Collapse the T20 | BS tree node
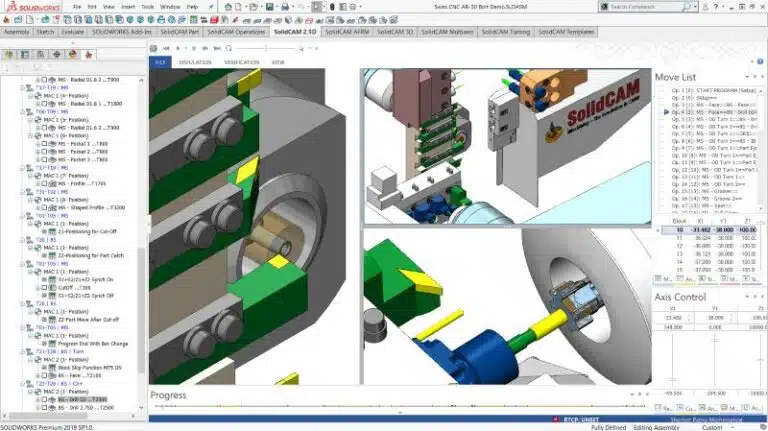This screenshot has height=431, width=768. click(26, 240)
